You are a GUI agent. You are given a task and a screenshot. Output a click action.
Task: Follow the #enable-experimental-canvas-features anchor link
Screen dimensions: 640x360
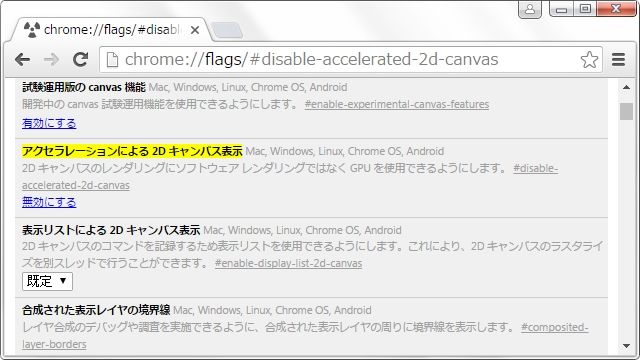pyautogui.click(x=397, y=104)
